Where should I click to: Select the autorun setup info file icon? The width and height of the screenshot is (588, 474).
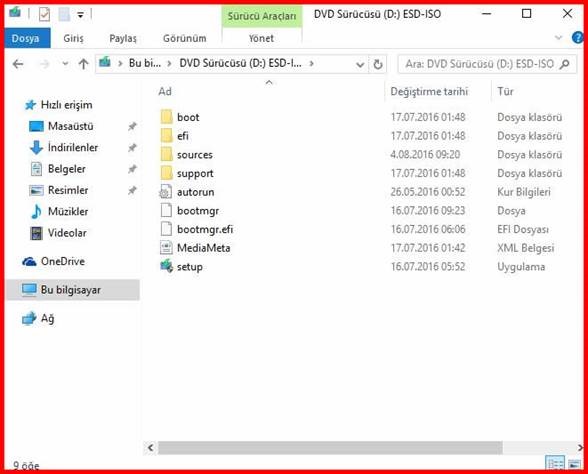coord(166,192)
